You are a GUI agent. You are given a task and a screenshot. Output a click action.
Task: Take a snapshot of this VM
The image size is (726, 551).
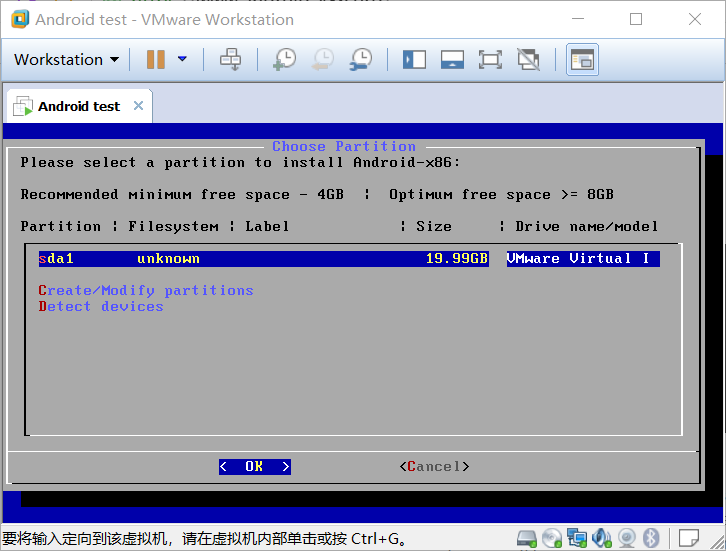284,60
